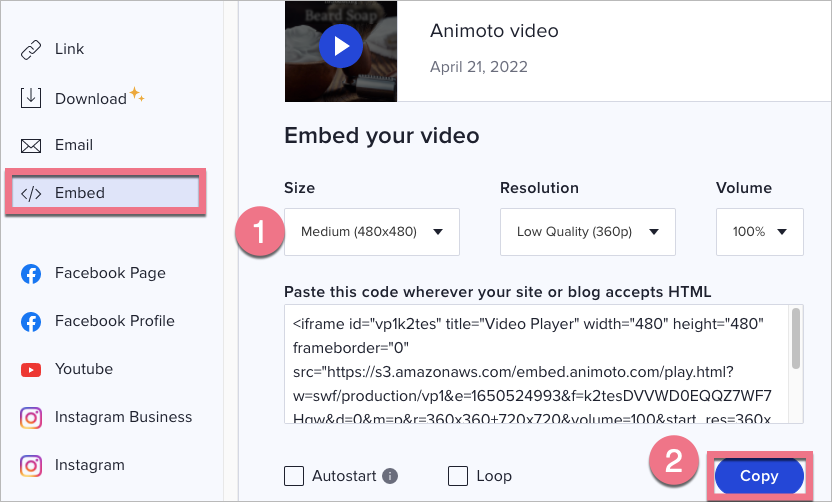Screen dimensions: 832x502
Task: Click the Download arrow icon
Action: (x=31, y=97)
